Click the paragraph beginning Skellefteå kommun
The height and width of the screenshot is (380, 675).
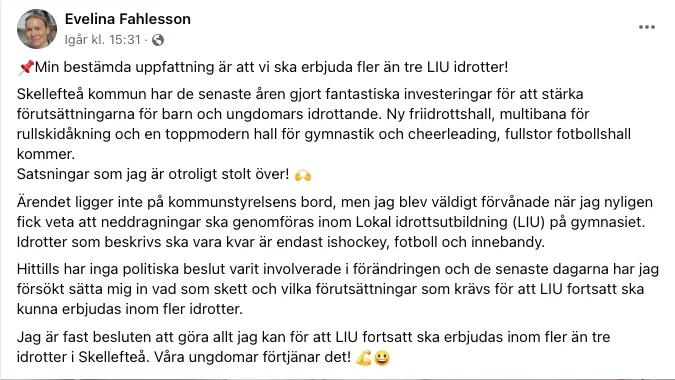(324, 124)
